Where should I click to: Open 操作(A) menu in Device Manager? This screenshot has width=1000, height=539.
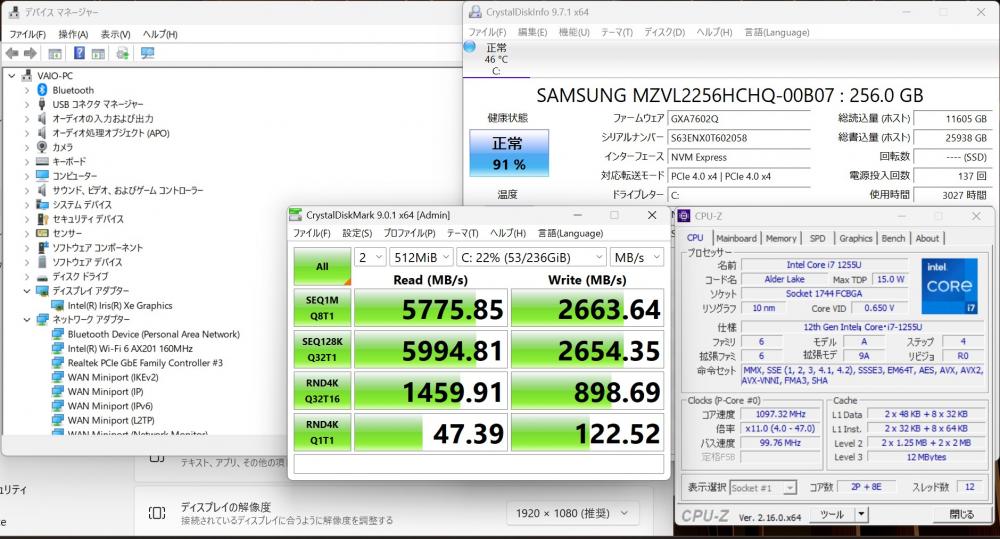pos(73,34)
